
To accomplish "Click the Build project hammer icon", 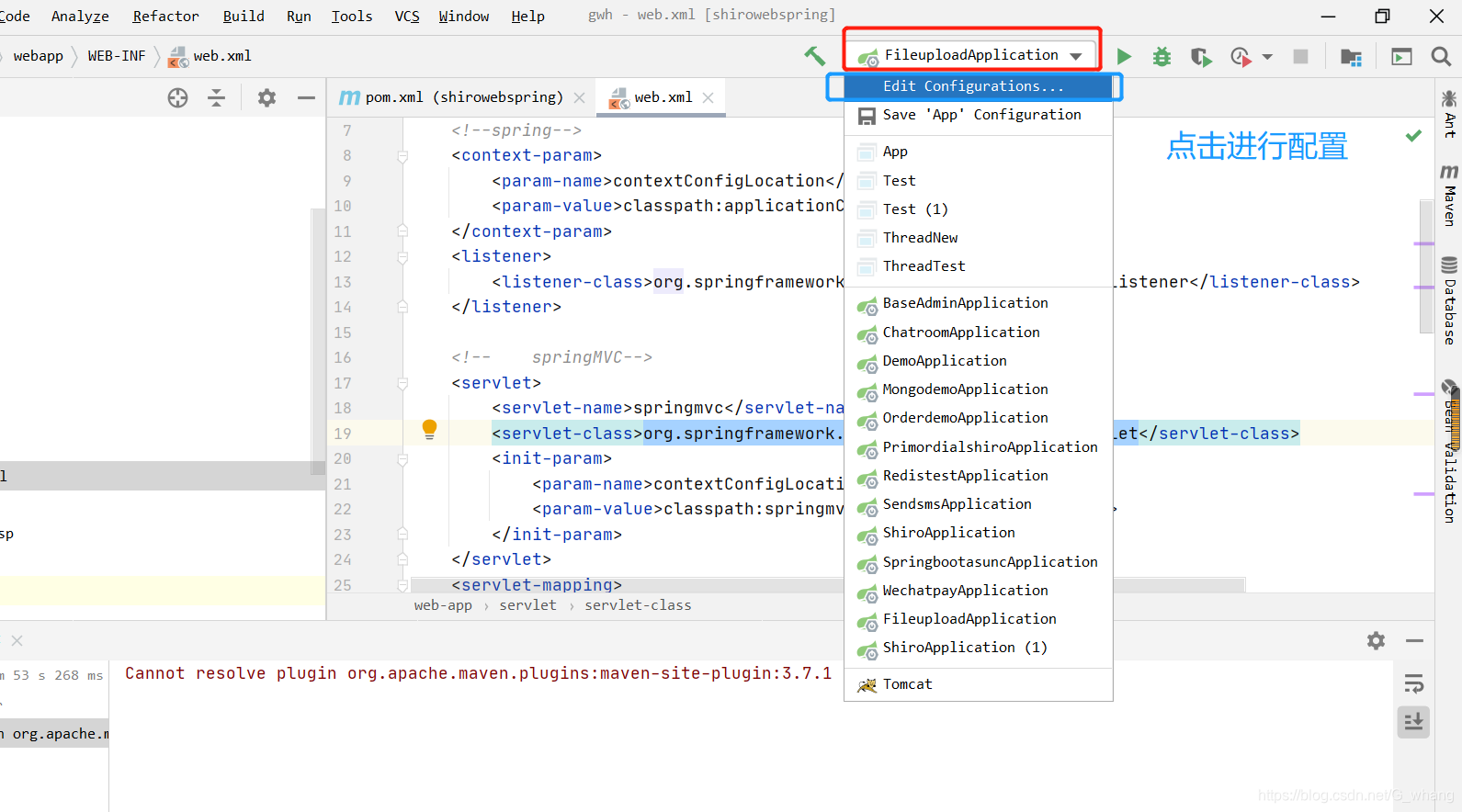I will (814, 56).
